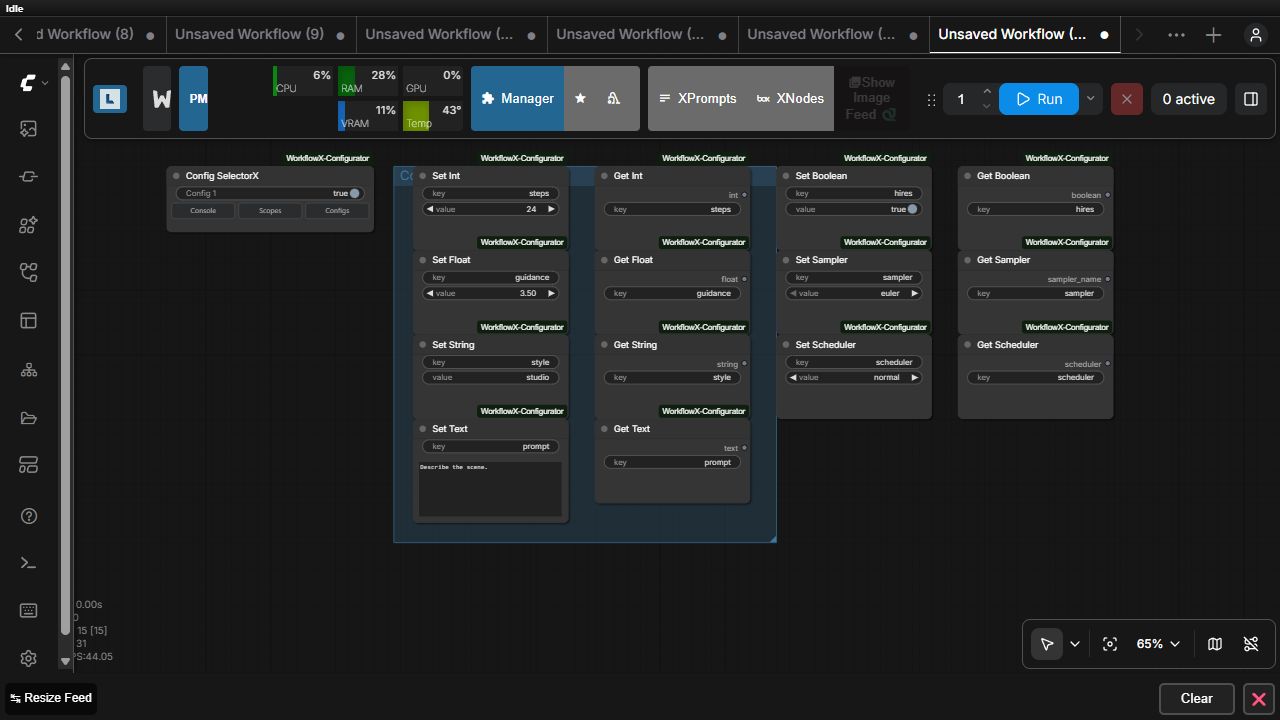This screenshot has width=1280, height=720.
Task: Expand the pointer mode dropdown chevron
Action: (1075, 644)
